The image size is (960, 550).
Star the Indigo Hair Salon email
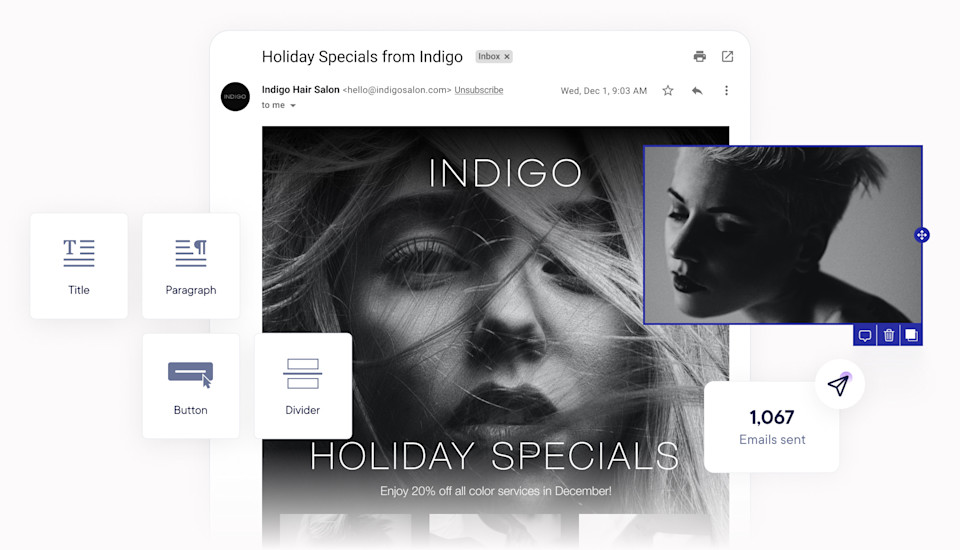[x=668, y=91]
